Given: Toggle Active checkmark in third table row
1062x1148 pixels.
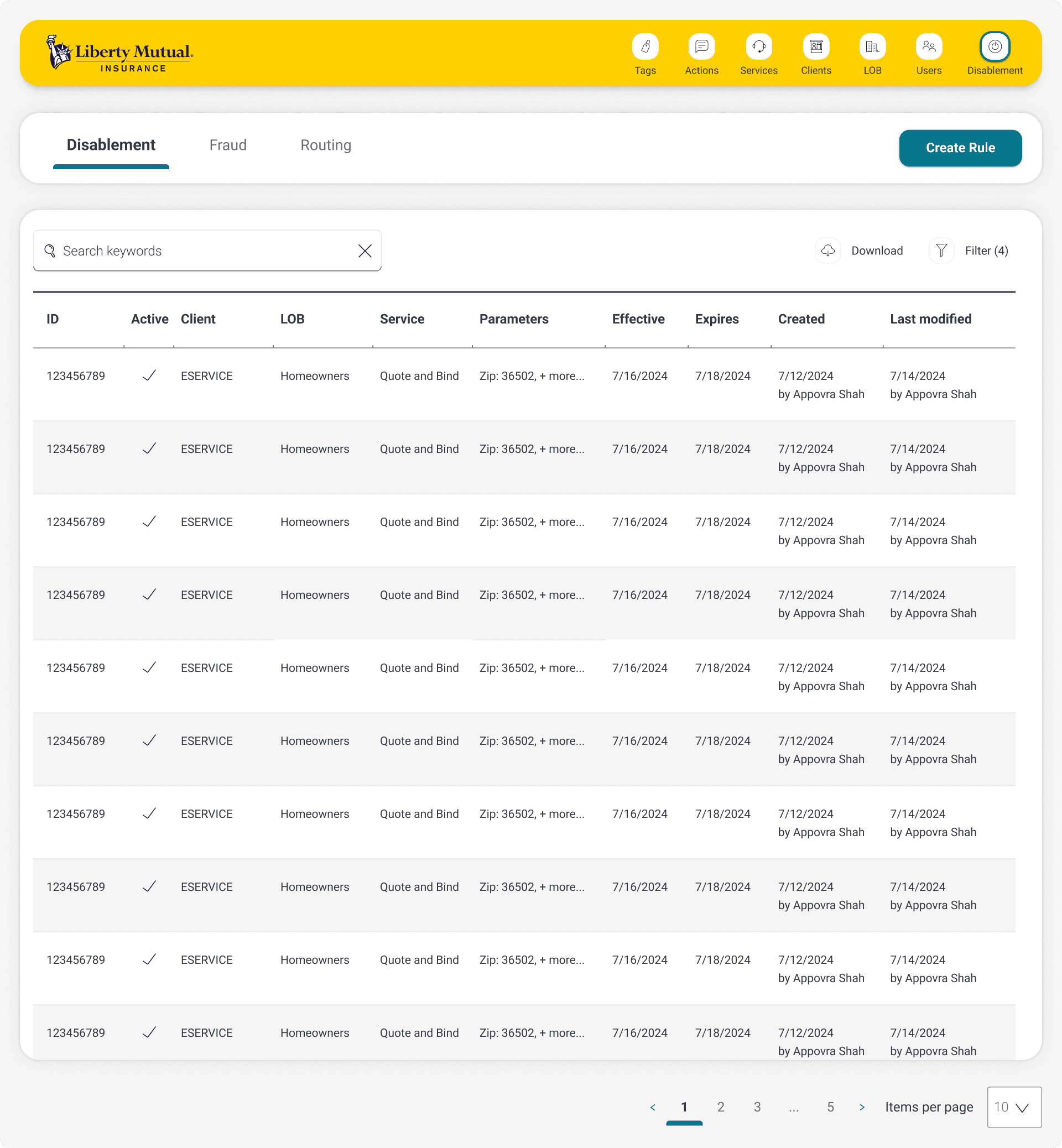Looking at the screenshot, I should [x=149, y=521].
